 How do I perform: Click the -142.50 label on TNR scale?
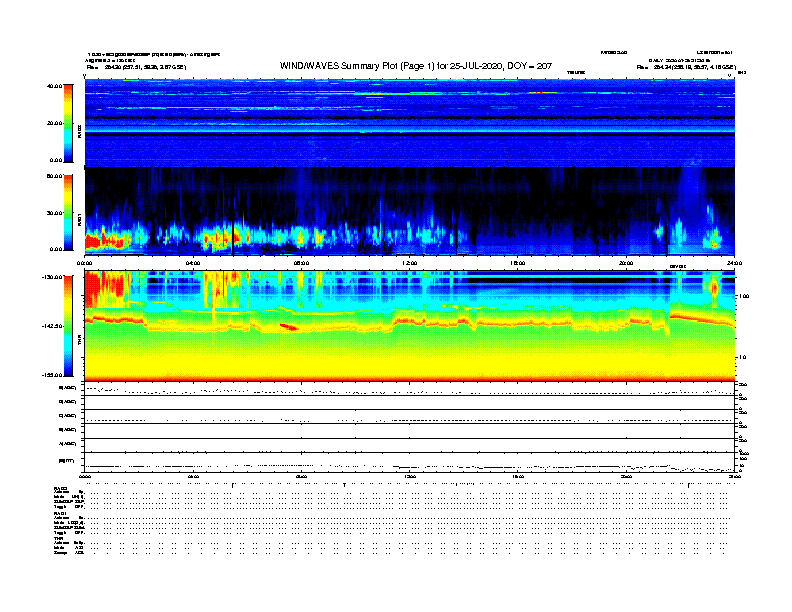[52, 326]
